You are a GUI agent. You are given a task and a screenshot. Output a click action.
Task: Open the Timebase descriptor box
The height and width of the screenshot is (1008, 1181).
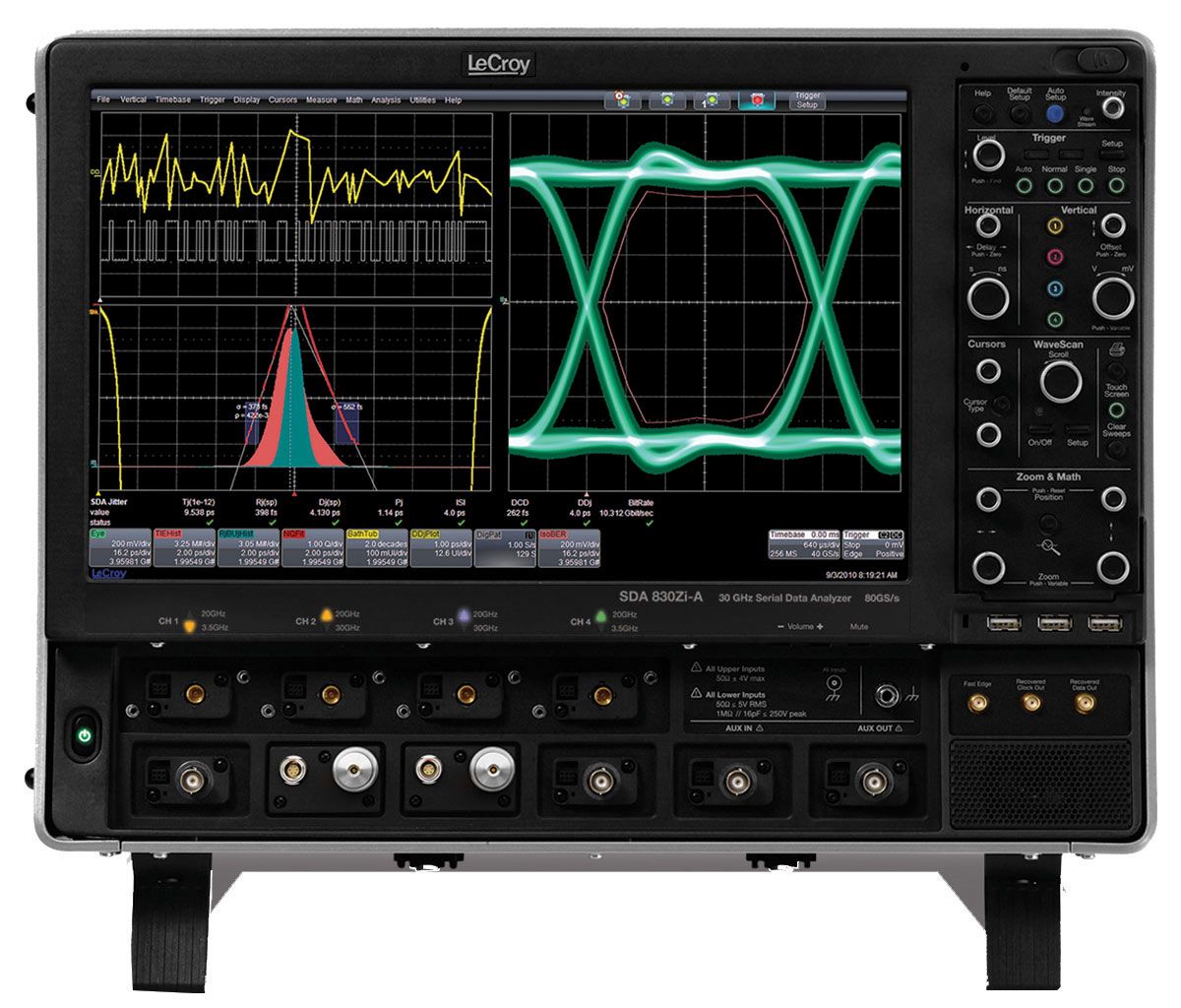804,546
